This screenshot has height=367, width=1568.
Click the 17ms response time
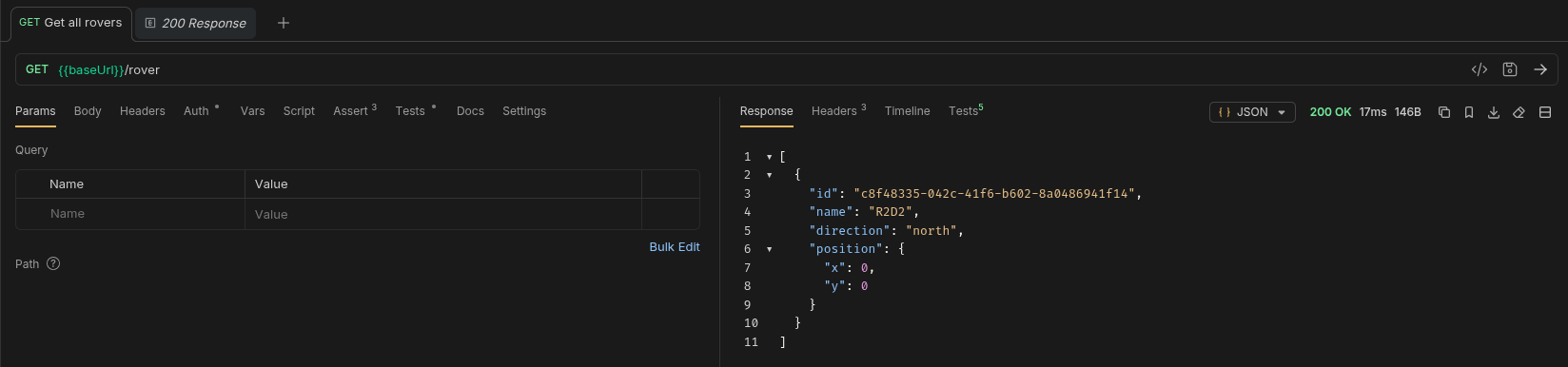1373,112
